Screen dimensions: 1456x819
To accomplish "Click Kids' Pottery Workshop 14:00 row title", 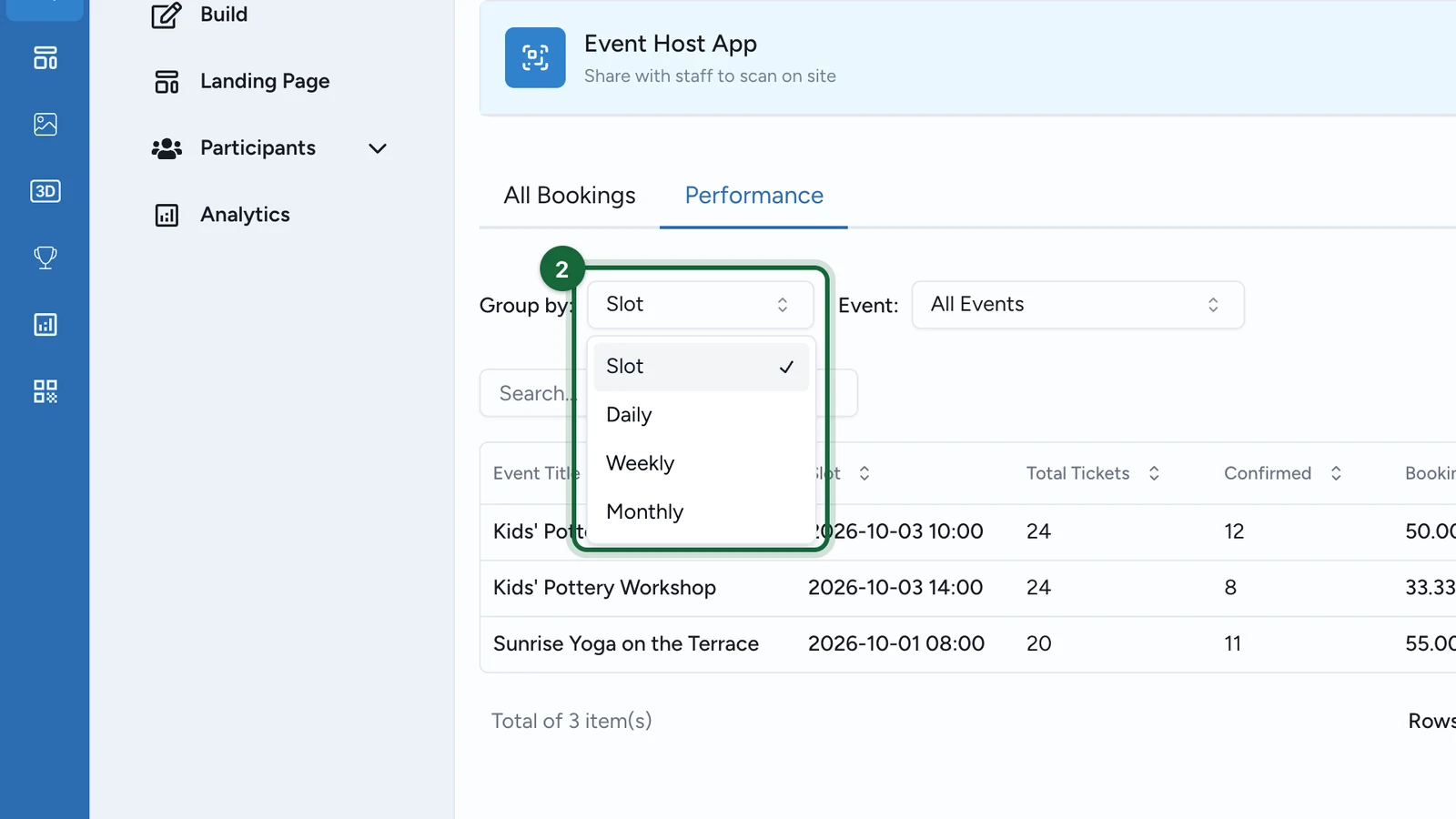I will pyautogui.click(x=604, y=588).
